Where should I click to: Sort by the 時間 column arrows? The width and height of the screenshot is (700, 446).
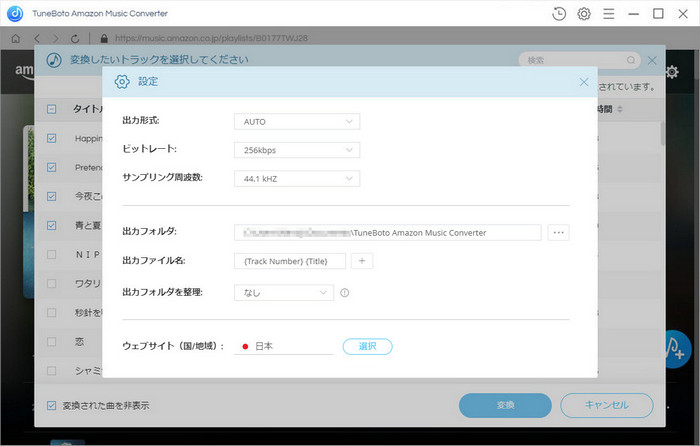(620, 109)
